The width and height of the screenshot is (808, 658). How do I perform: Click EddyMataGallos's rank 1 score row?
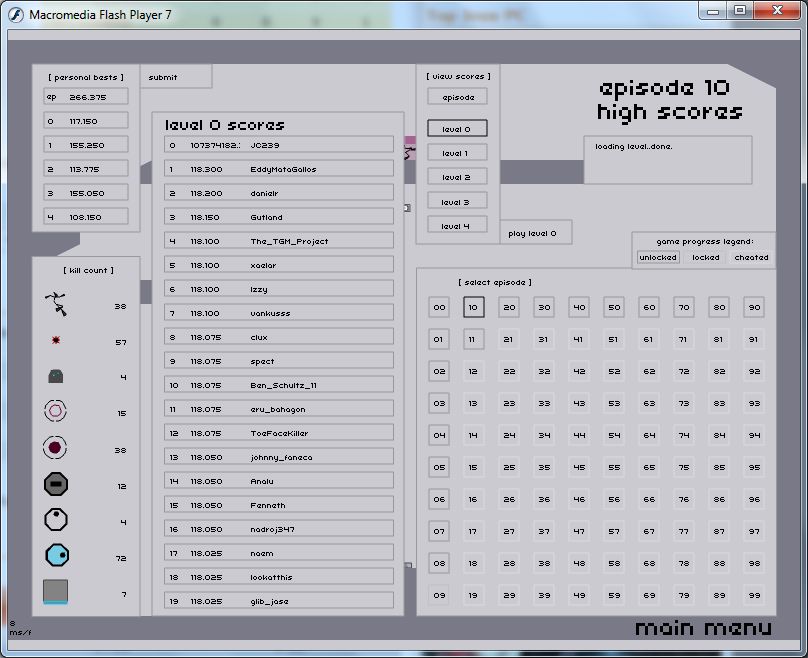click(279, 169)
